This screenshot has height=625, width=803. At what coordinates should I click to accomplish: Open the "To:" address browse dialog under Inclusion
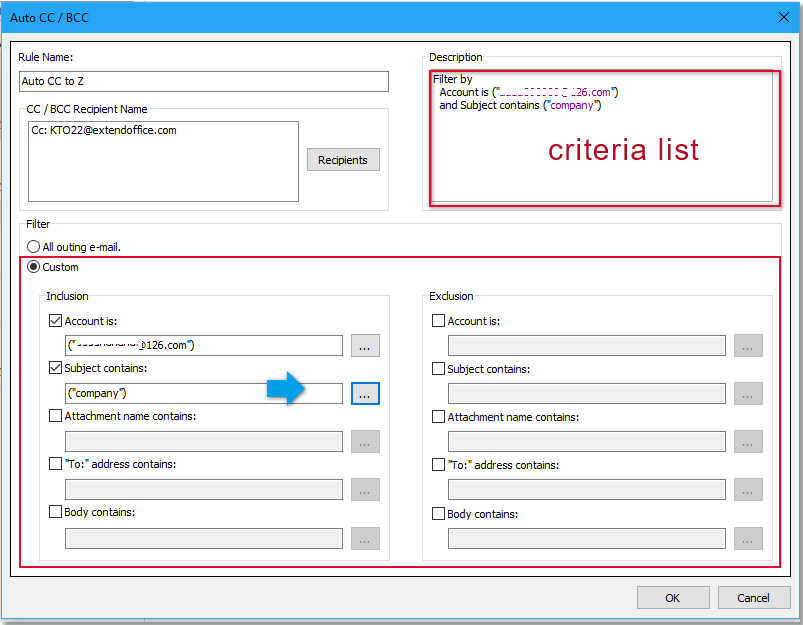point(365,489)
